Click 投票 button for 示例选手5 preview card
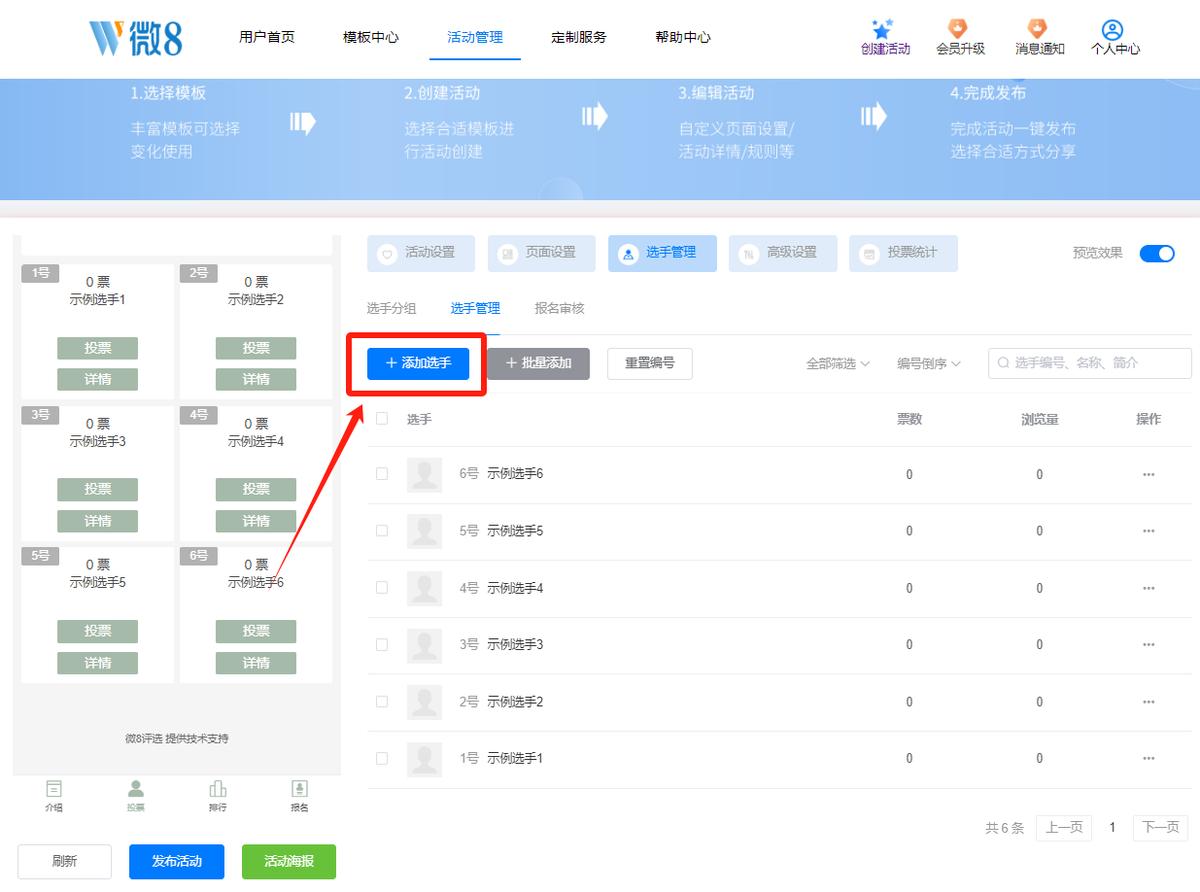Image resolution: width=1200 pixels, height=892 pixels. click(x=97, y=631)
